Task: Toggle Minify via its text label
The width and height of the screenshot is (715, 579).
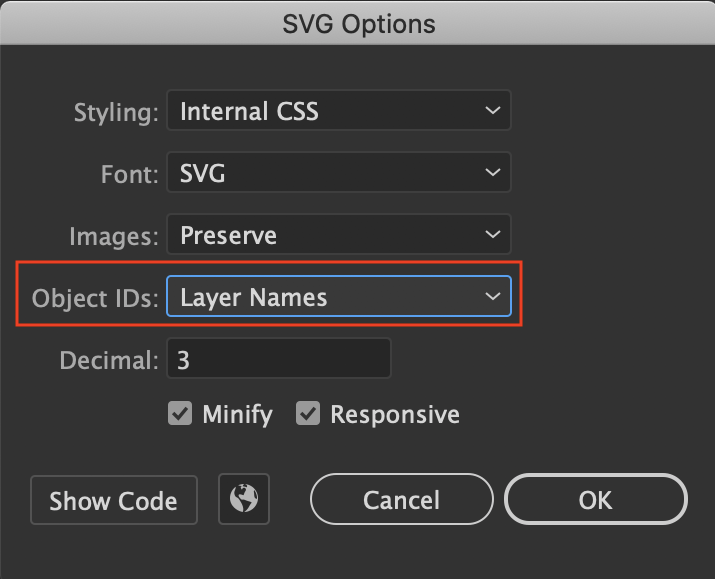Action: 237,414
